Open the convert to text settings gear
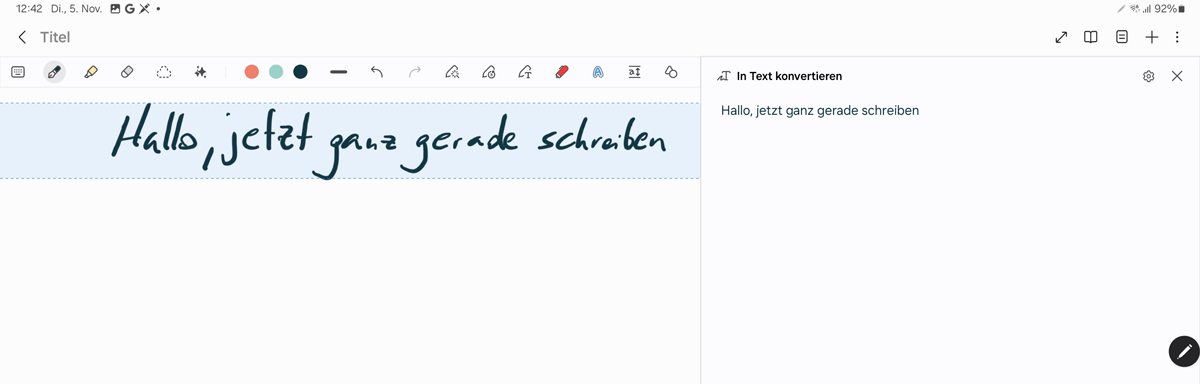Screen dimensions: 1200x384 [x=1149, y=76]
